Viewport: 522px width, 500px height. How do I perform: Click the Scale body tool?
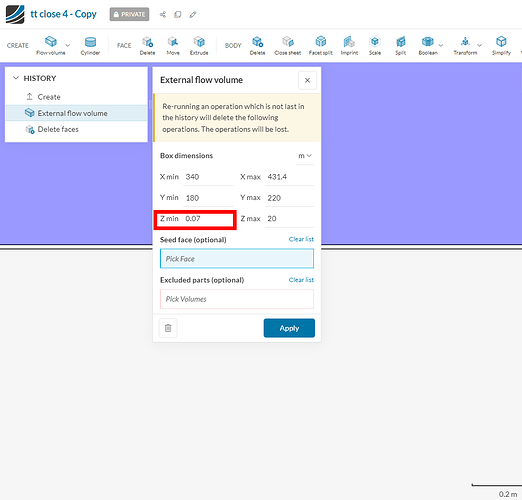(x=375, y=45)
